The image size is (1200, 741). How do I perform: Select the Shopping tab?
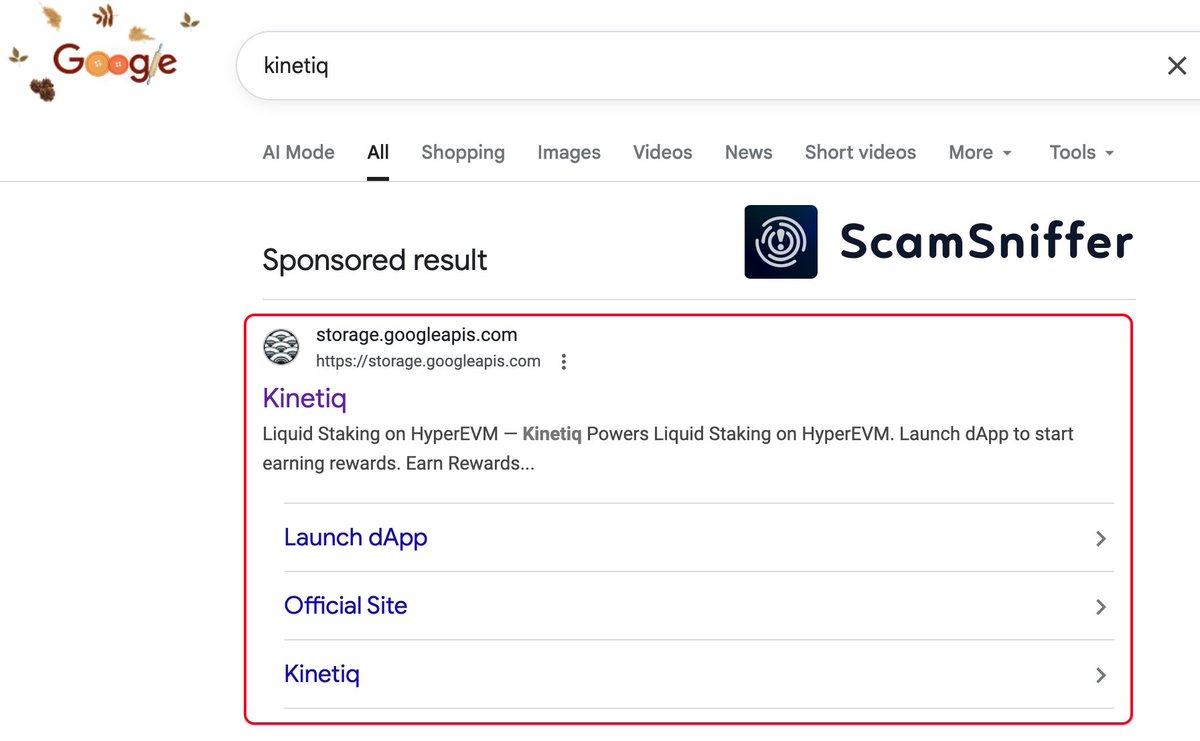463,153
